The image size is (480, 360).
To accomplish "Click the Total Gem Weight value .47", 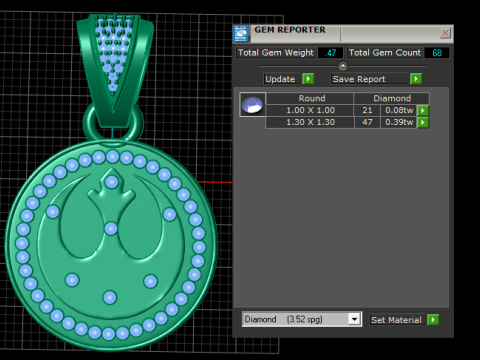I will click(x=330, y=53).
